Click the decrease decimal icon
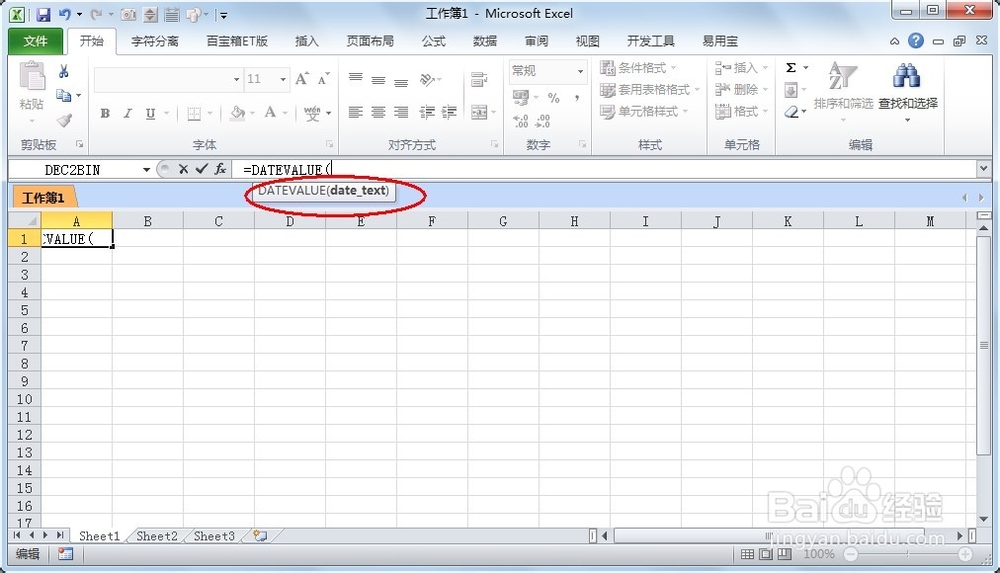This screenshot has width=1000, height=573. click(543, 121)
